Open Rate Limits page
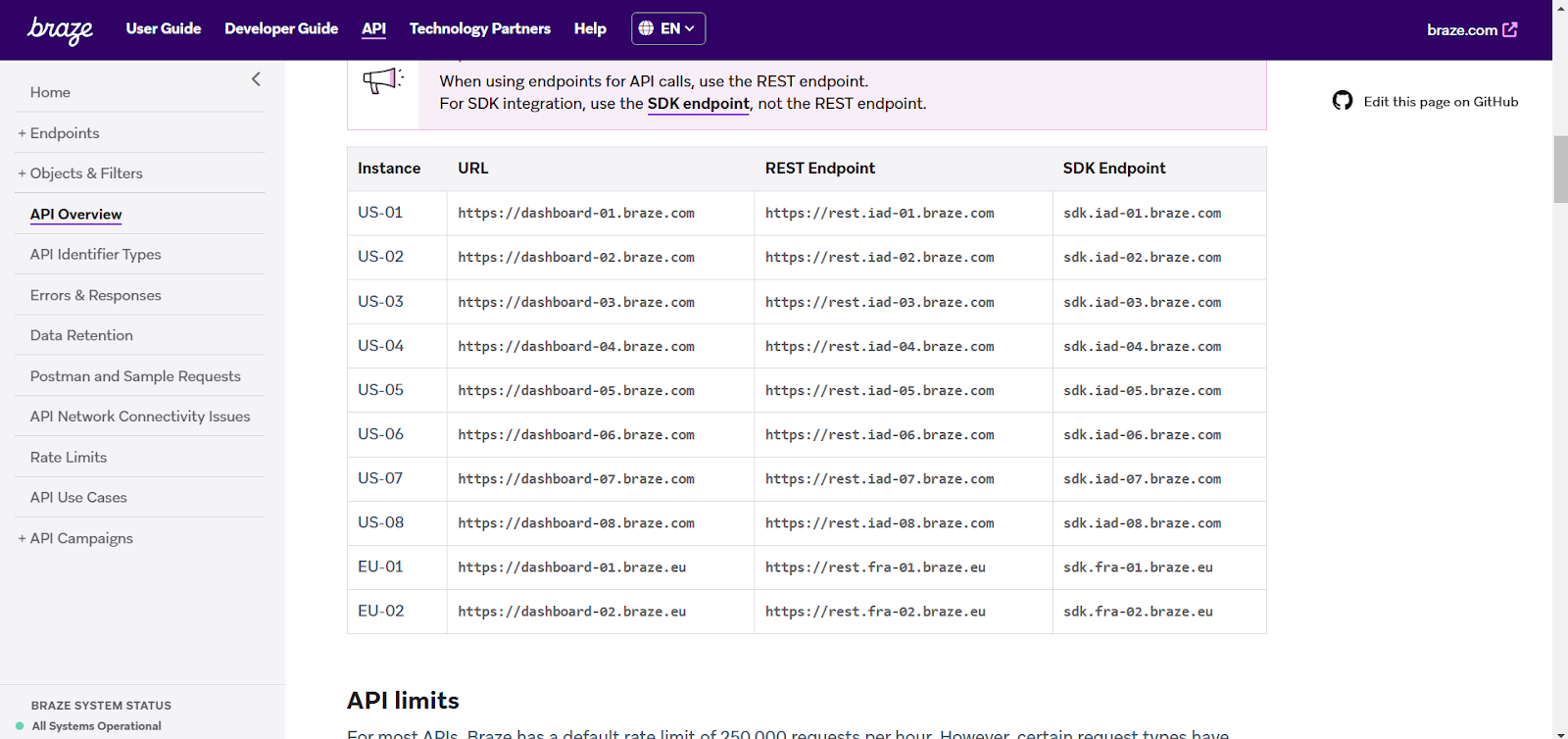The height and width of the screenshot is (739, 1568). click(69, 457)
